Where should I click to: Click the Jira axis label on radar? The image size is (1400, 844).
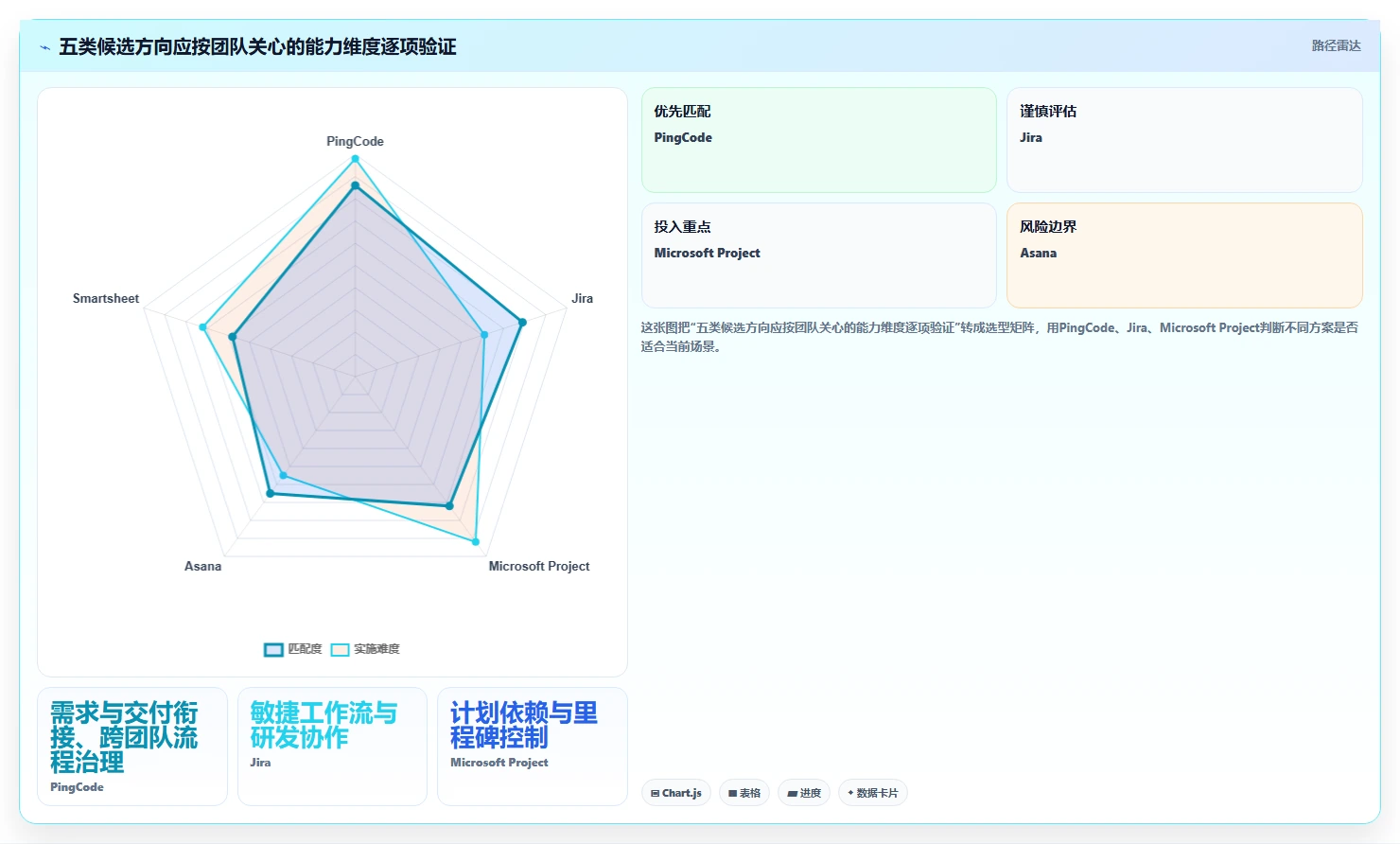(x=582, y=298)
